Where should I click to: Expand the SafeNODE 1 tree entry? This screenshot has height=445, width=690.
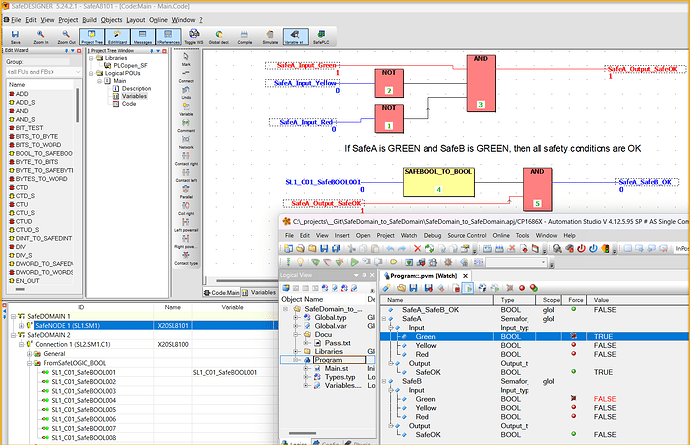(21, 325)
